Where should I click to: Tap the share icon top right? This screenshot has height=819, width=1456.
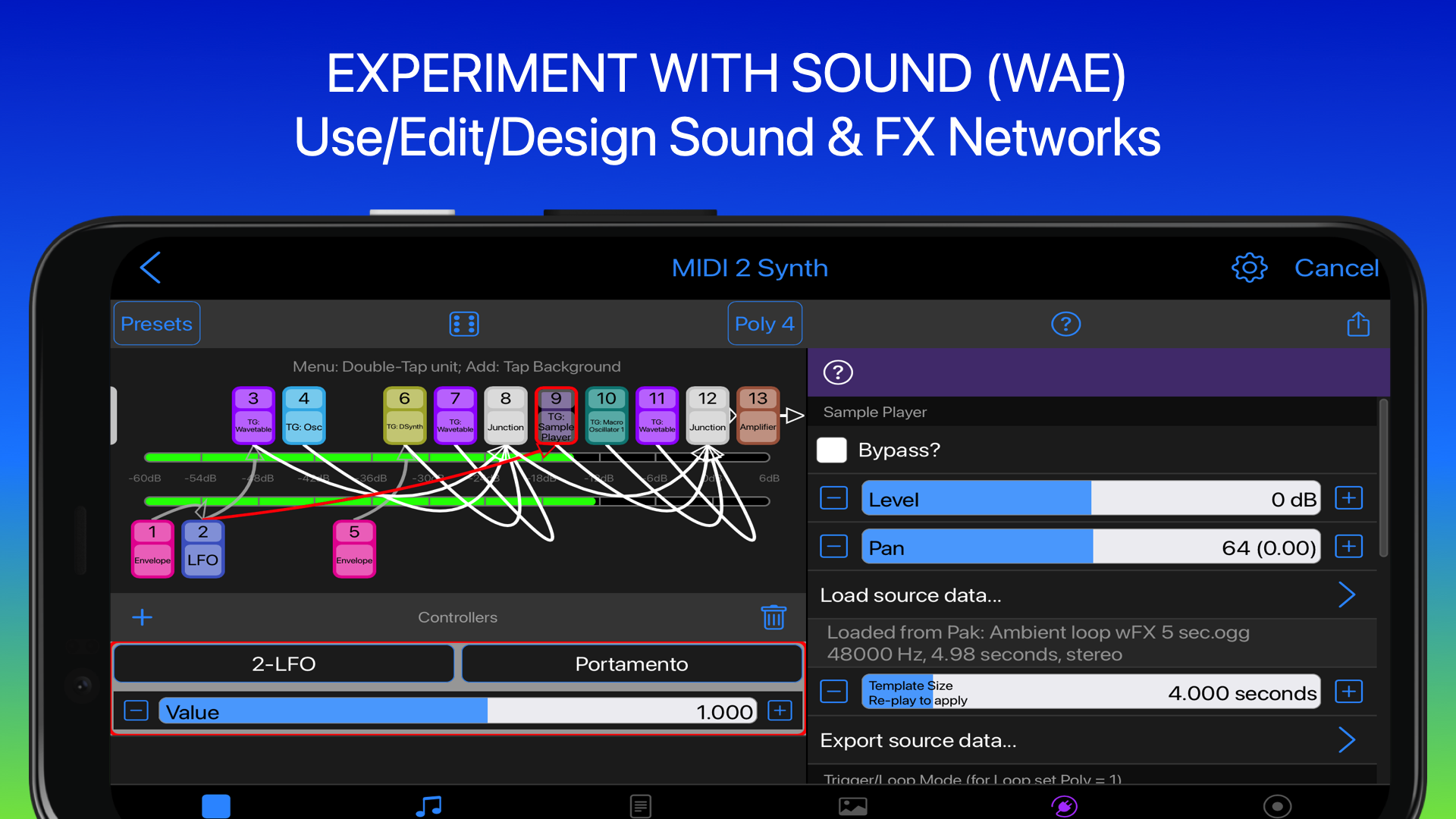pos(1358,324)
